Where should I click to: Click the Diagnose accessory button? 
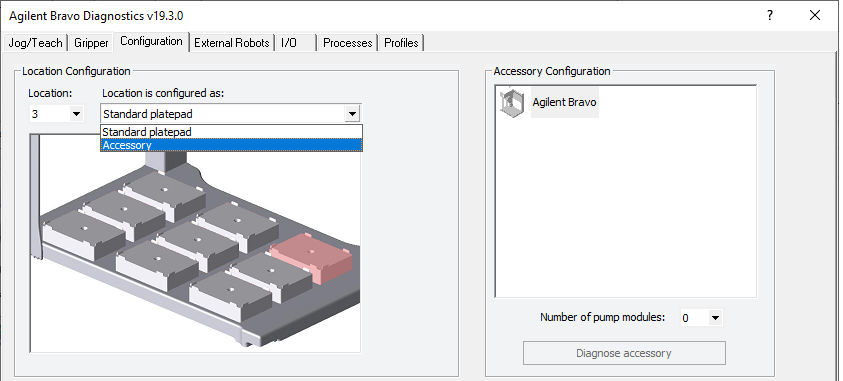(624, 354)
